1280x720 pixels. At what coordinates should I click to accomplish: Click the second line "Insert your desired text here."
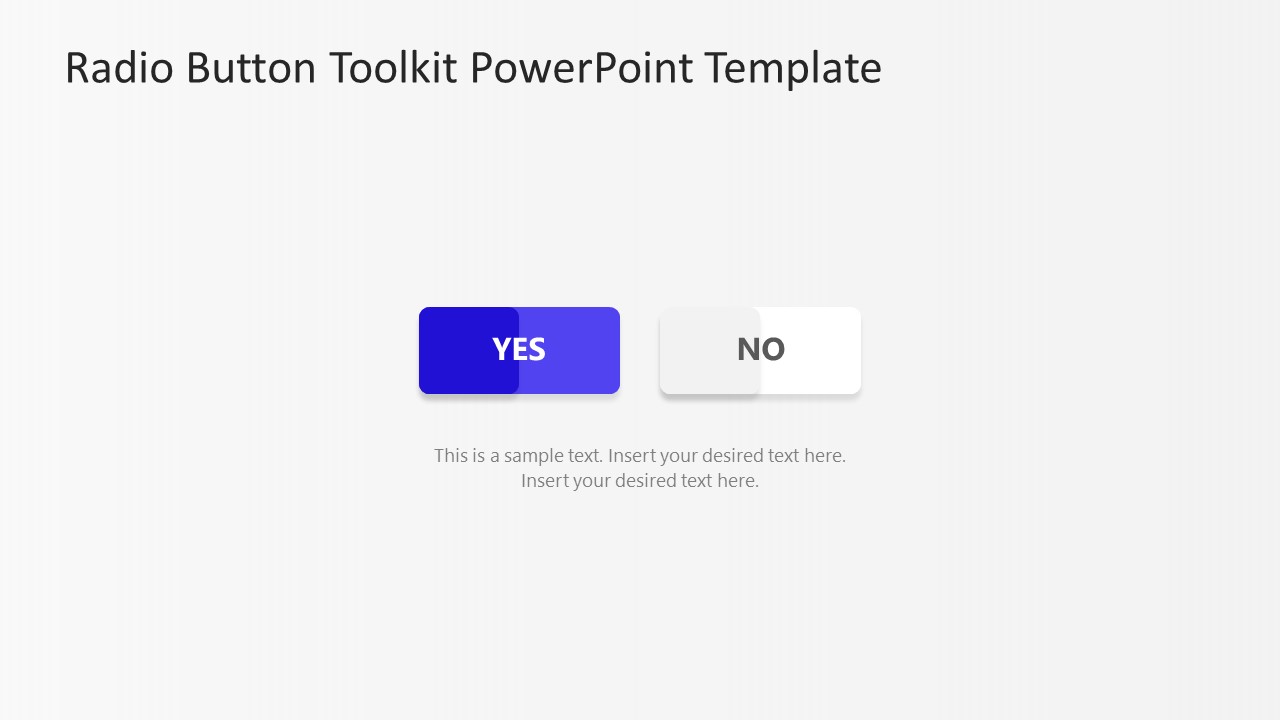(640, 481)
